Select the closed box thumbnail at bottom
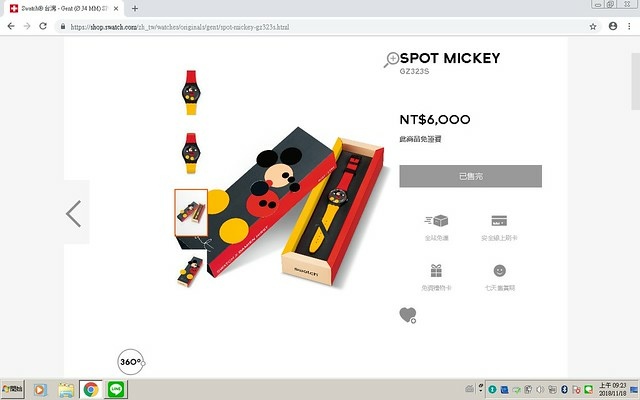Screen dimensions: 640x400 (x=190, y=271)
